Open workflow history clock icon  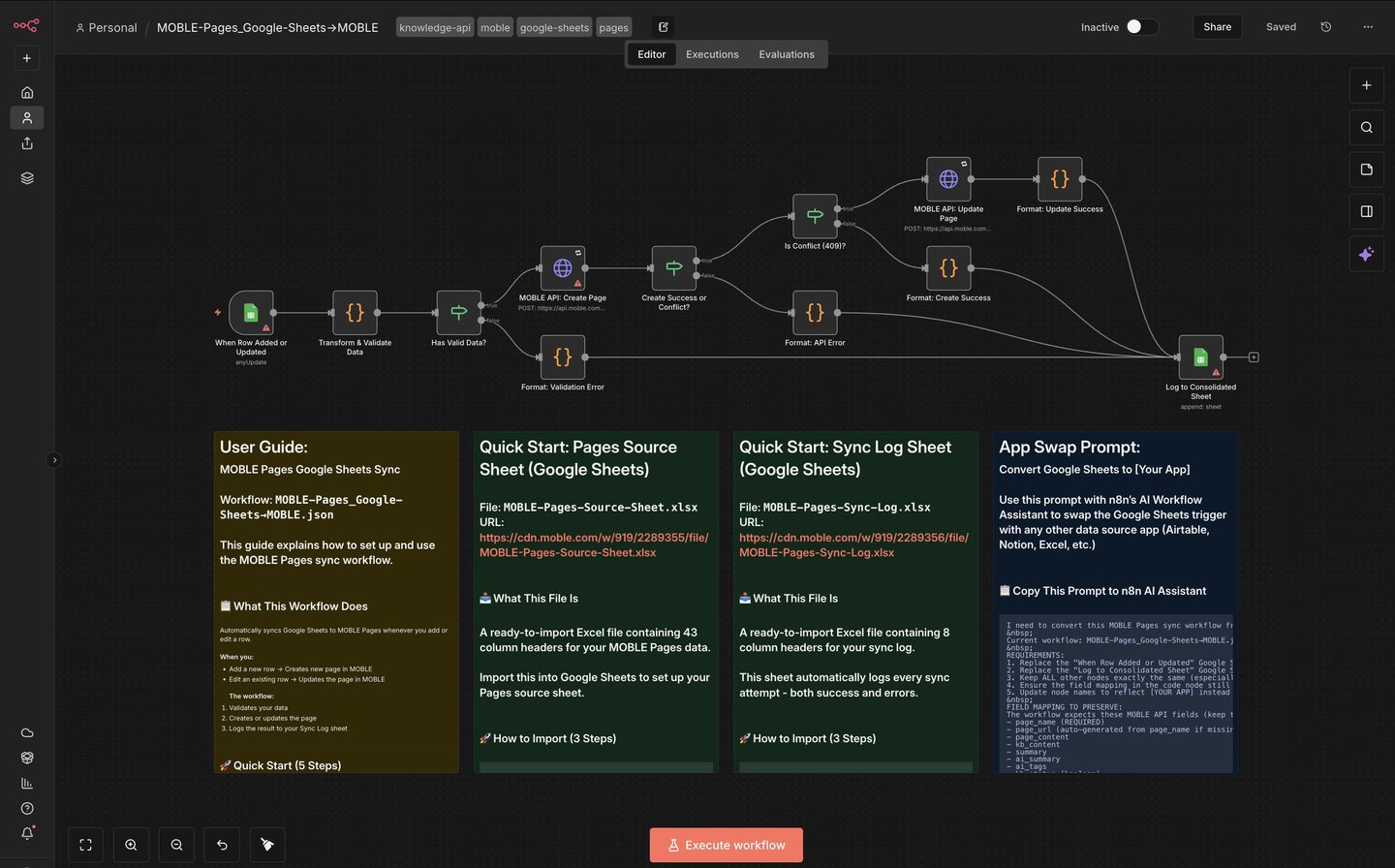coord(1326,27)
